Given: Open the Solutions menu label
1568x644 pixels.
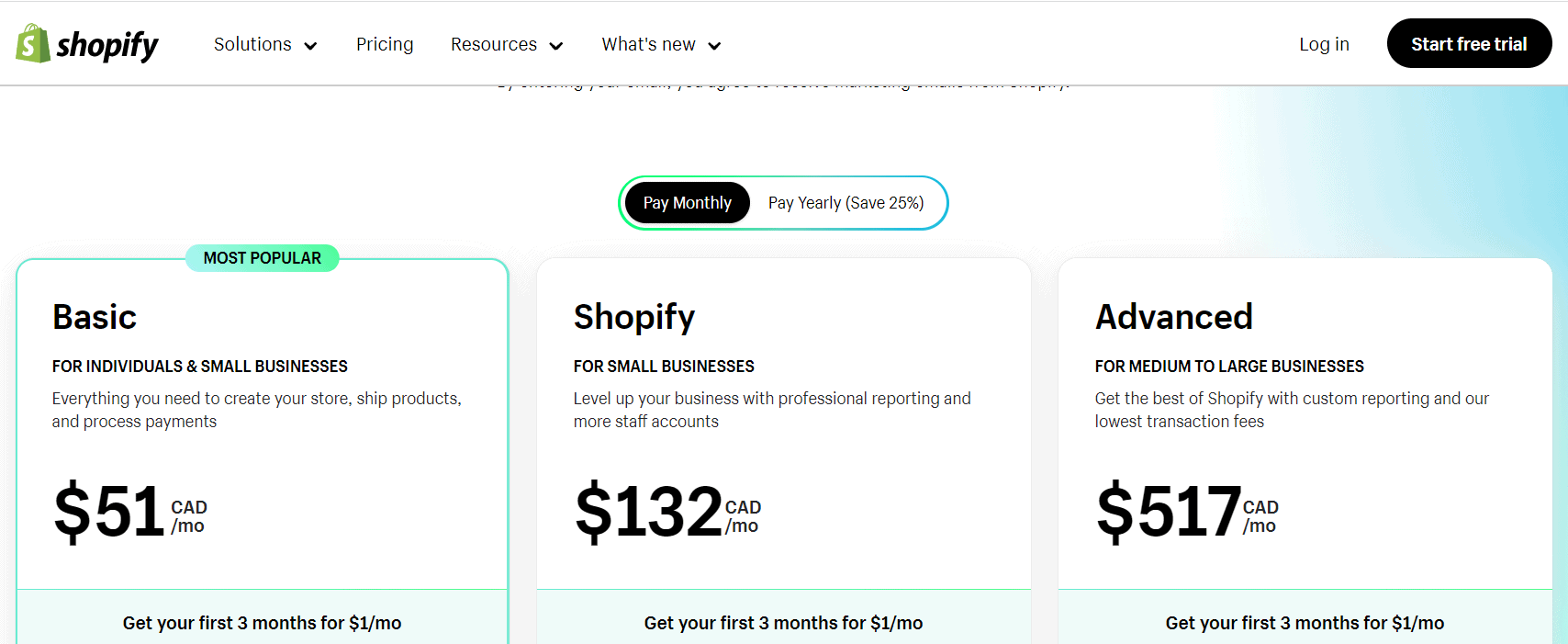Looking at the screenshot, I should click(x=252, y=44).
